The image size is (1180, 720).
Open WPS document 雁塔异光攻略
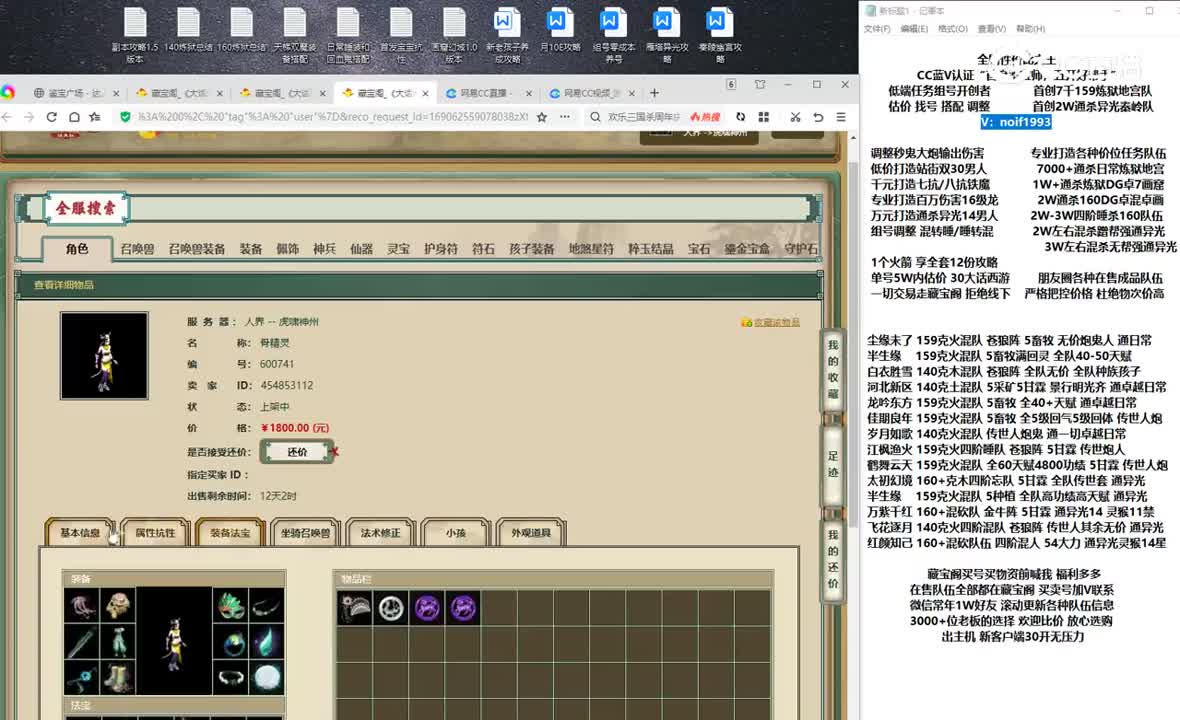(667, 34)
